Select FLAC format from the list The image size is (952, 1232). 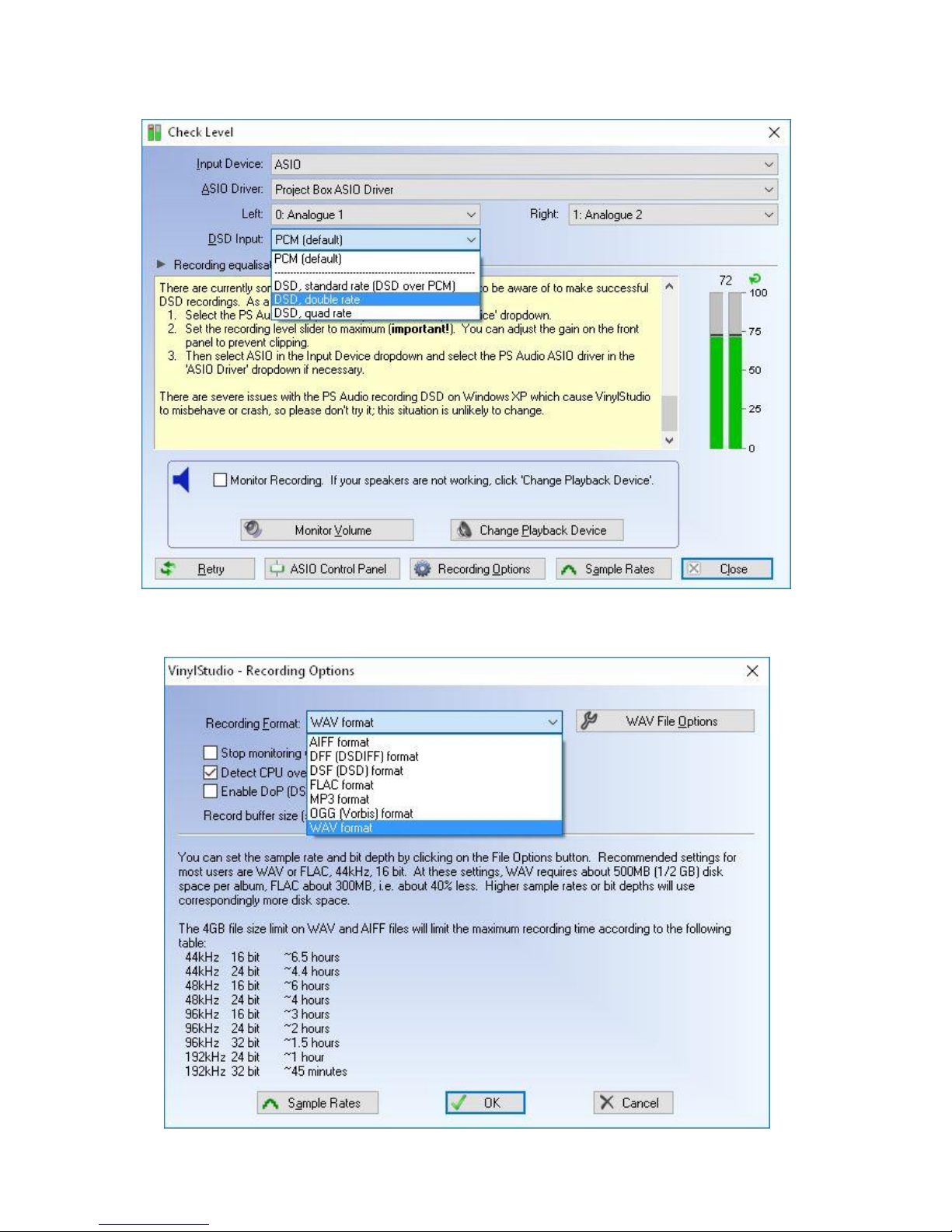(x=434, y=785)
